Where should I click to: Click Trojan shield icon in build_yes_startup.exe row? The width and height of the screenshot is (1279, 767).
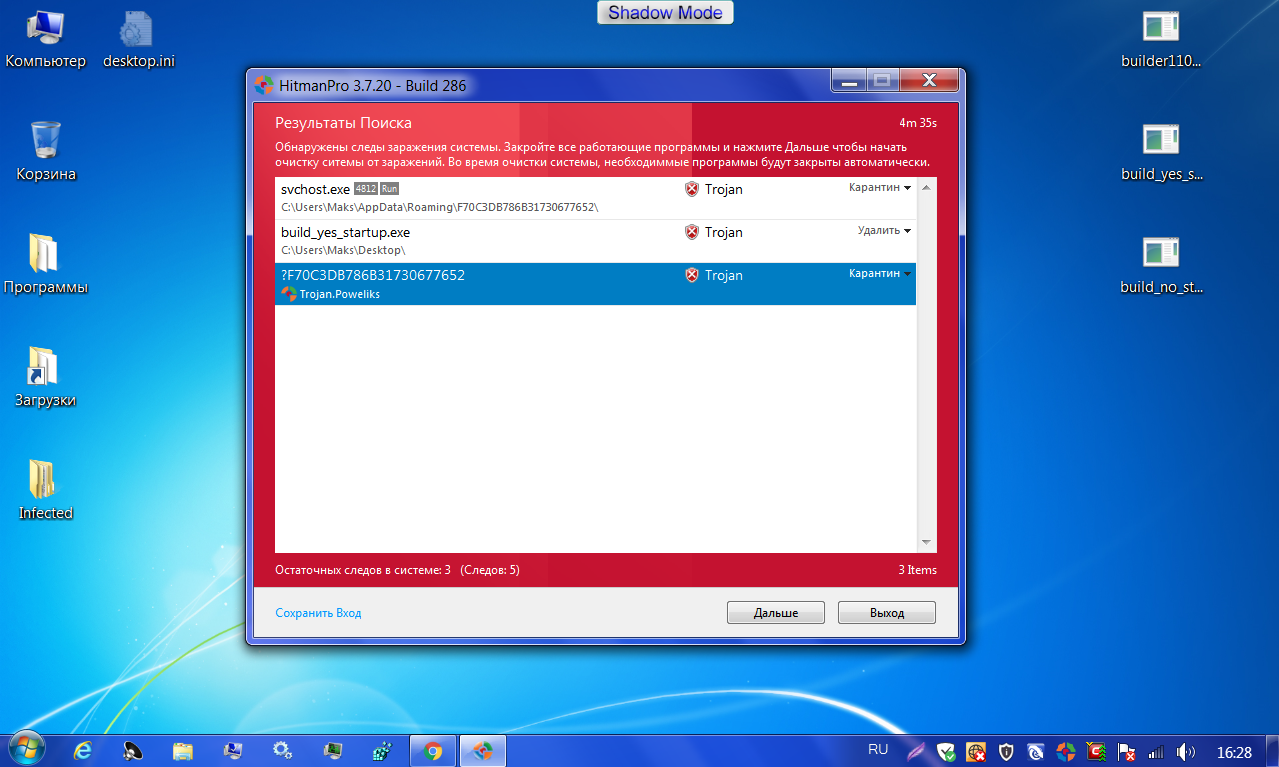[x=691, y=232]
